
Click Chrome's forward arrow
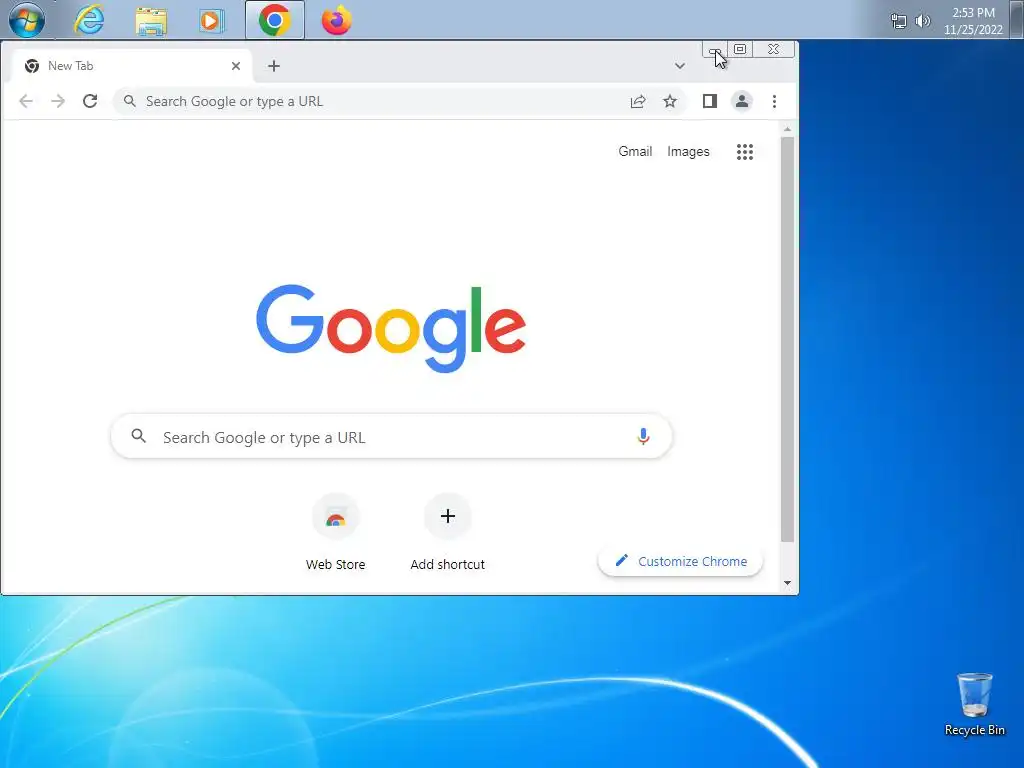click(57, 101)
